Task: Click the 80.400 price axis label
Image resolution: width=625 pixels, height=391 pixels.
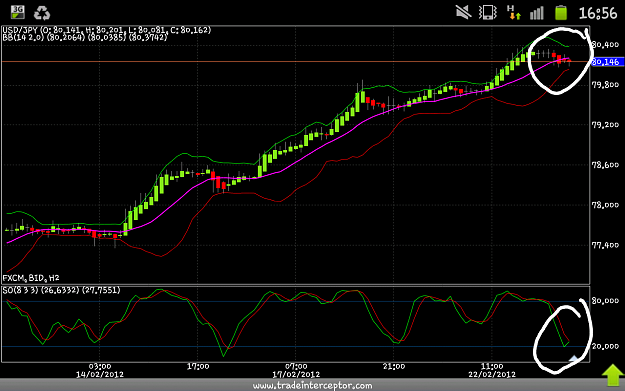Action: coord(605,44)
